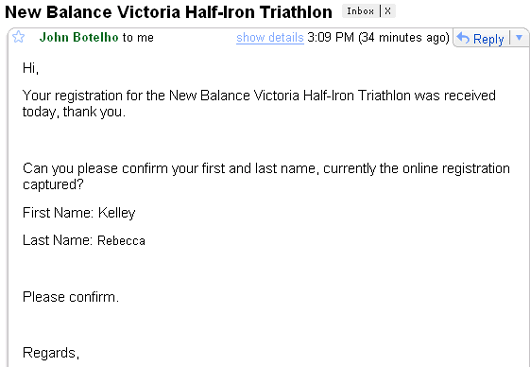Click sender name John Botelho
530x367 pixels.
coord(79,37)
